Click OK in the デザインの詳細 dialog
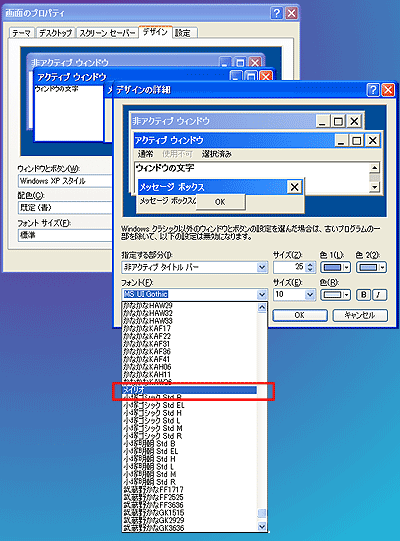The height and width of the screenshot is (541, 400). pyautogui.click(x=300, y=315)
